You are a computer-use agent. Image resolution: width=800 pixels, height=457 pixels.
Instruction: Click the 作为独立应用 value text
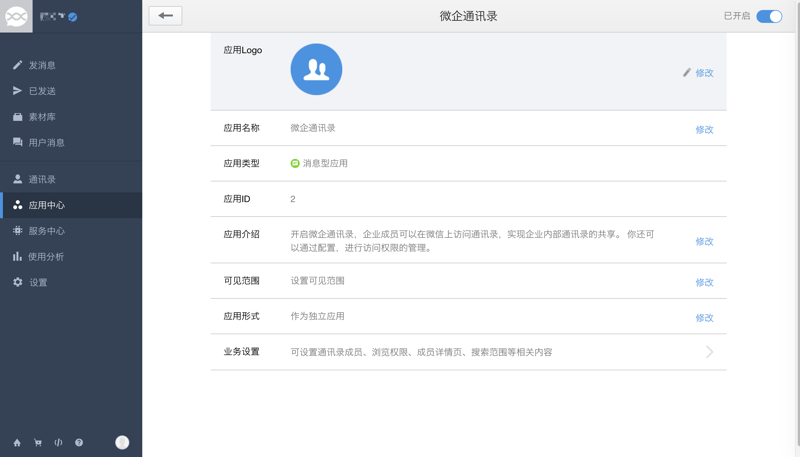(317, 316)
